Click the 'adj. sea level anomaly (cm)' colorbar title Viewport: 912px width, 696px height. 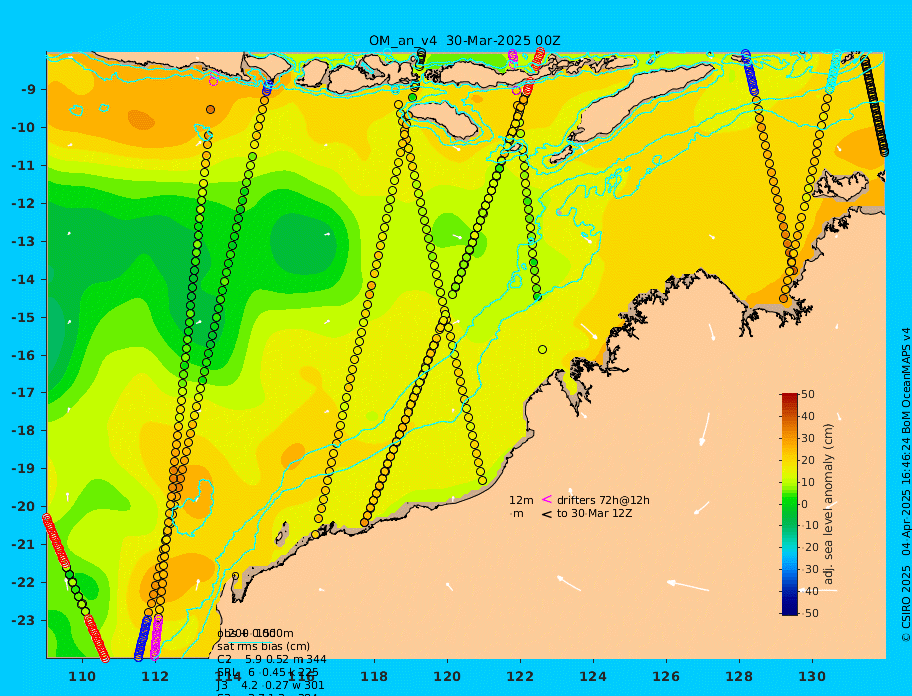(x=829, y=504)
